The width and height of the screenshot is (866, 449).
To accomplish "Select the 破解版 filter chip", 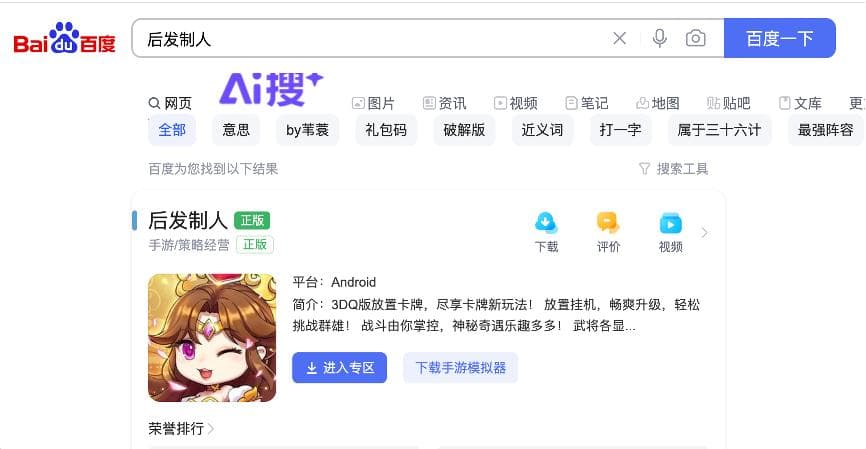I will coord(464,130).
